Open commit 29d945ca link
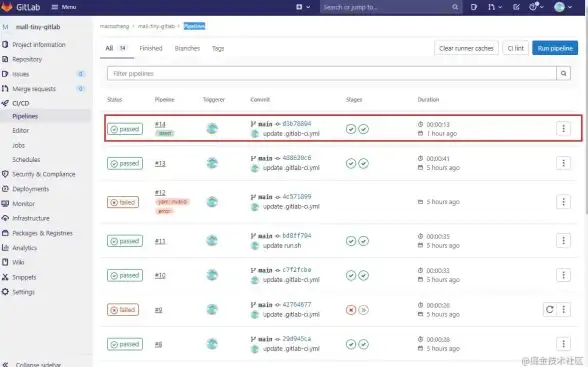Viewport: 588px width, 367px height. click(297, 339)
